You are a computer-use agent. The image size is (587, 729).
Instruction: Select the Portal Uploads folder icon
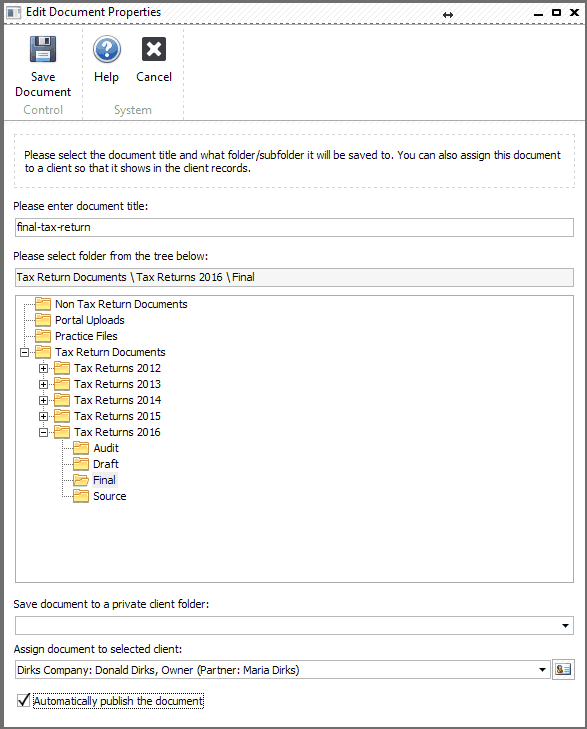click(x=43, y=320)
